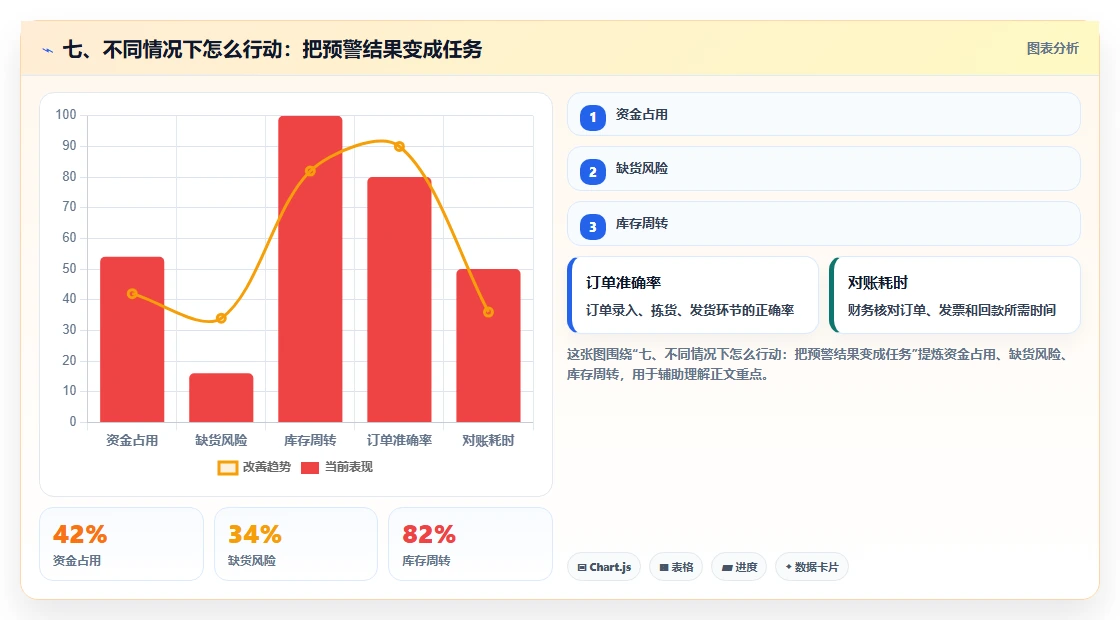
Task: Click the trend line point on 资金占用 bar
Action: (x=132, y=294)
